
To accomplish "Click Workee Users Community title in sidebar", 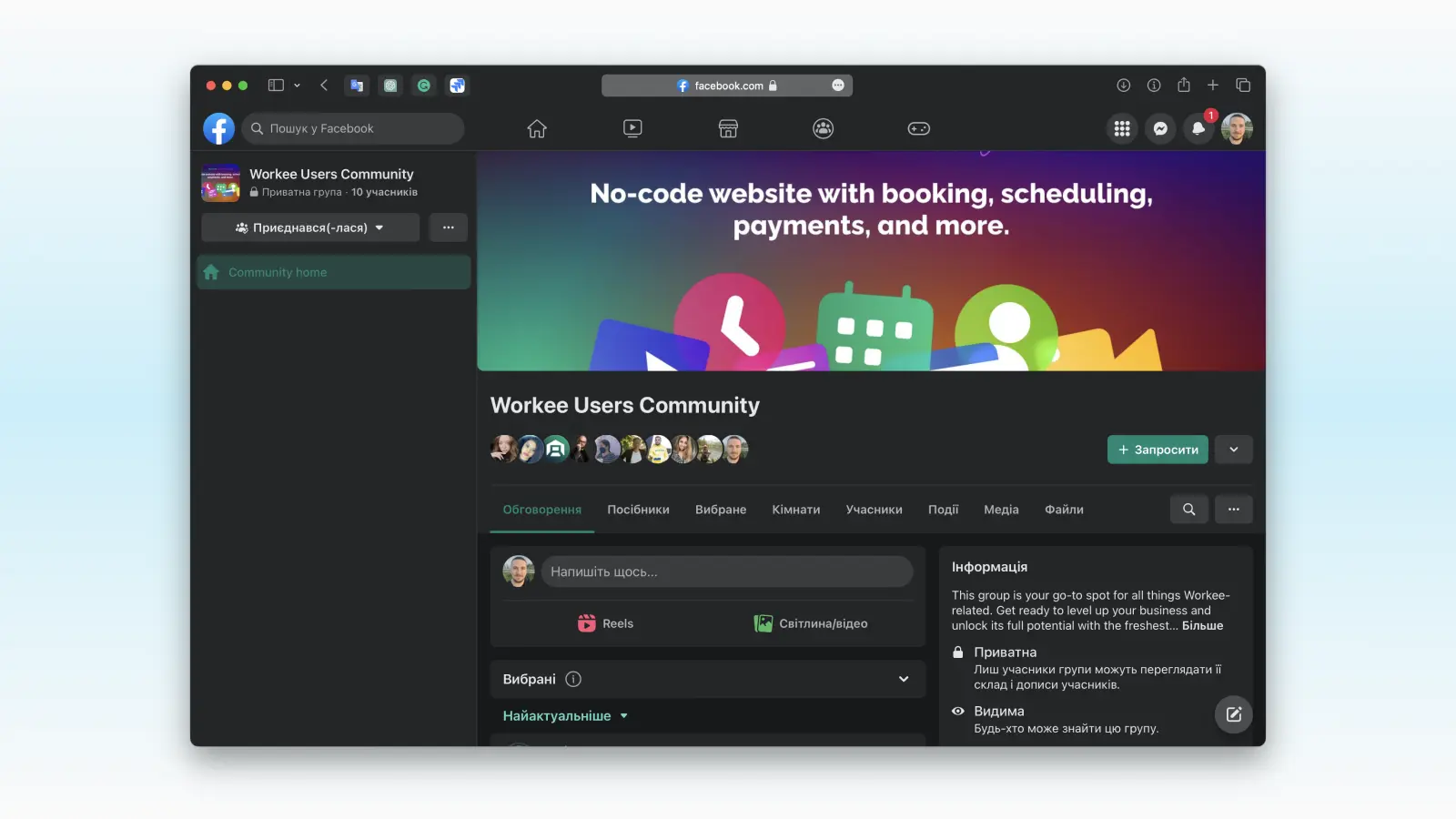I will pyautogui.click(x=331, y=174).
